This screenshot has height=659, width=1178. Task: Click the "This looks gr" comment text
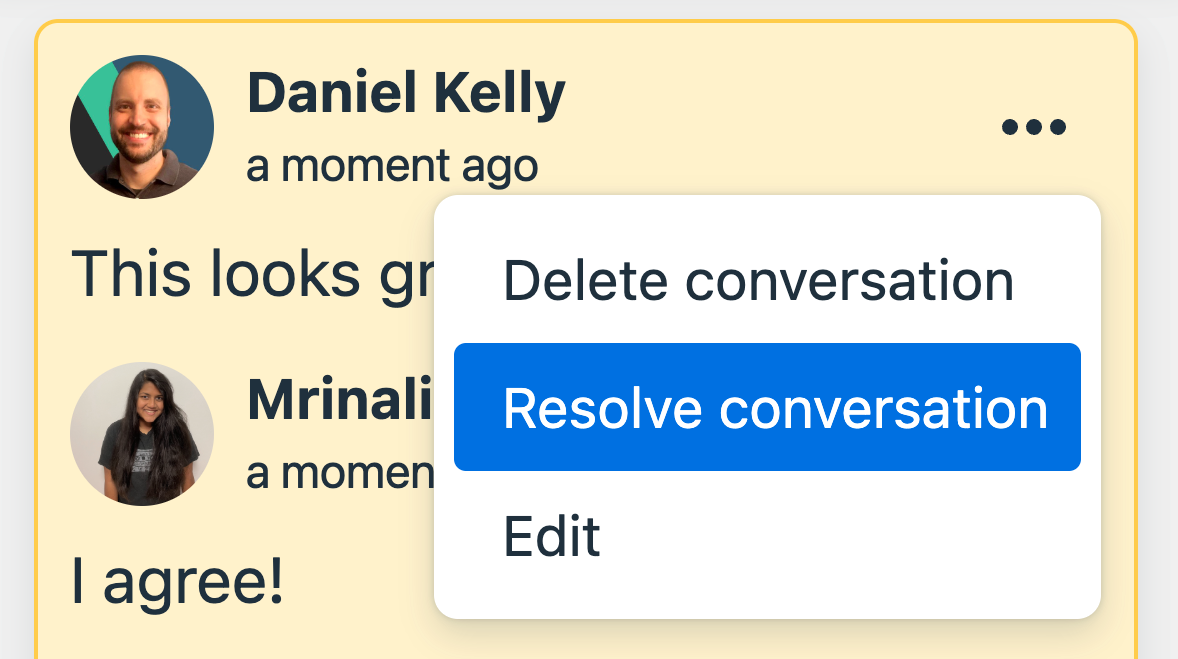point(250,272)
